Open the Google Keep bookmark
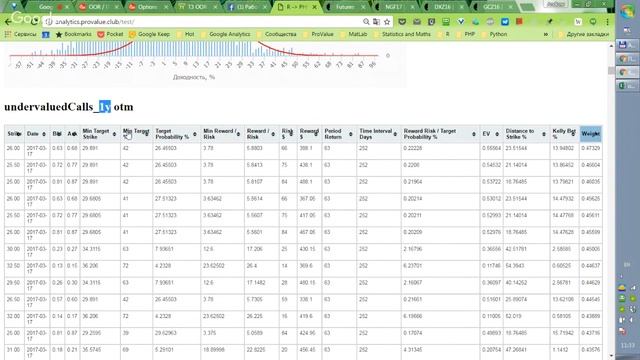 [149, 34]
